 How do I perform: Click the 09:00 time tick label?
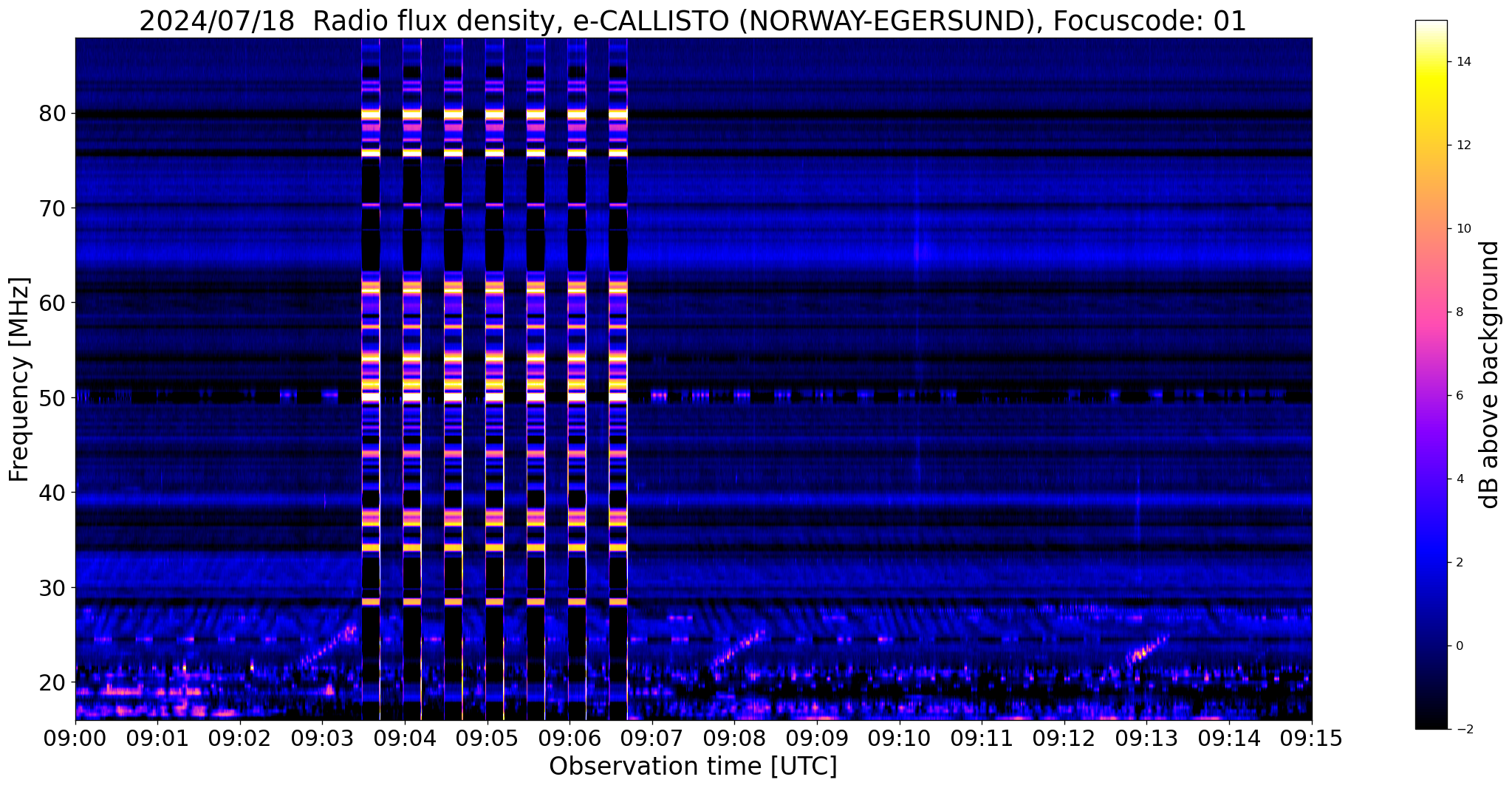tap(75, 739)
